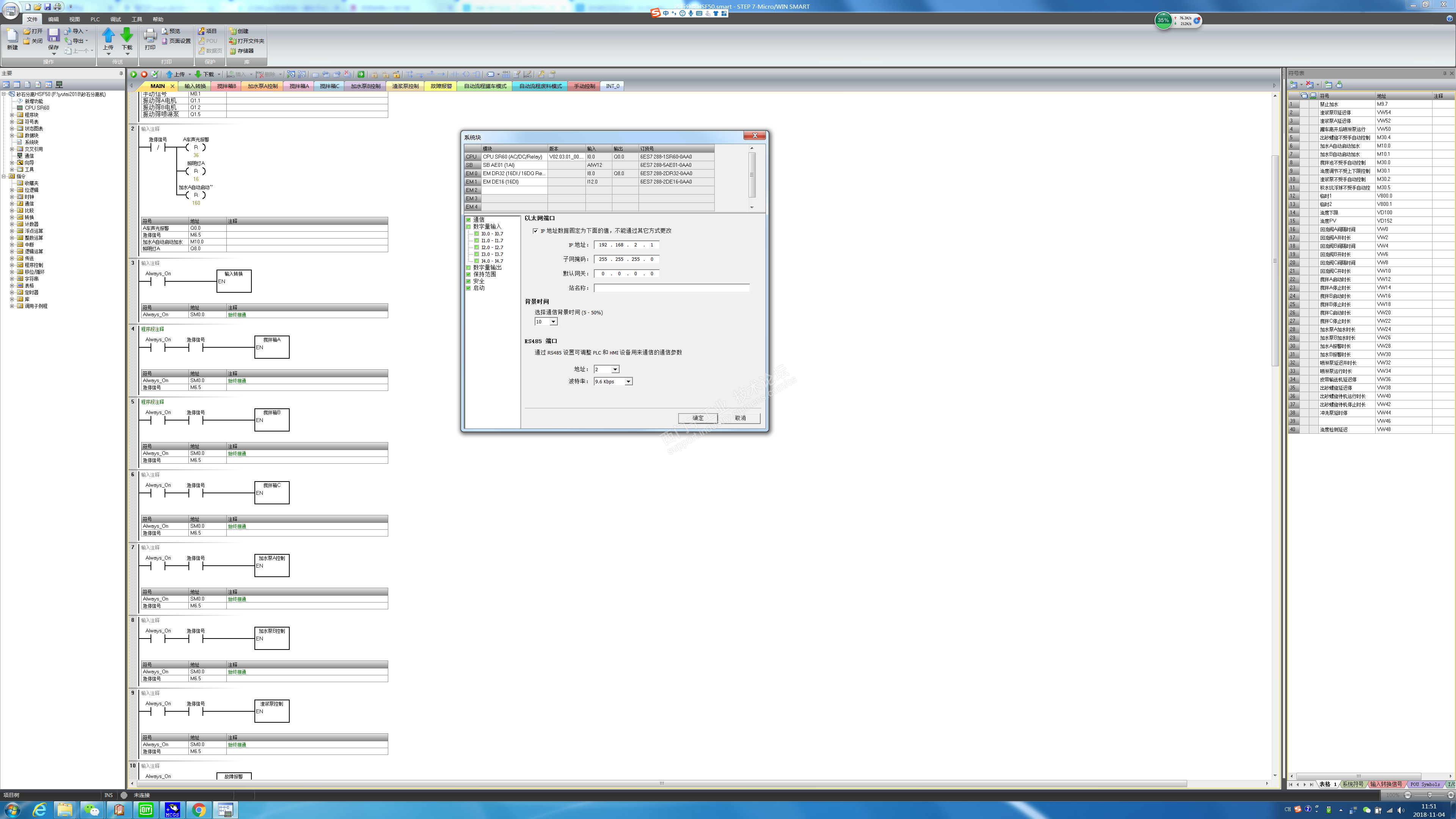Click the large blue 上传 upload arrow
The image size is (1456, 819).
point(108,36)
